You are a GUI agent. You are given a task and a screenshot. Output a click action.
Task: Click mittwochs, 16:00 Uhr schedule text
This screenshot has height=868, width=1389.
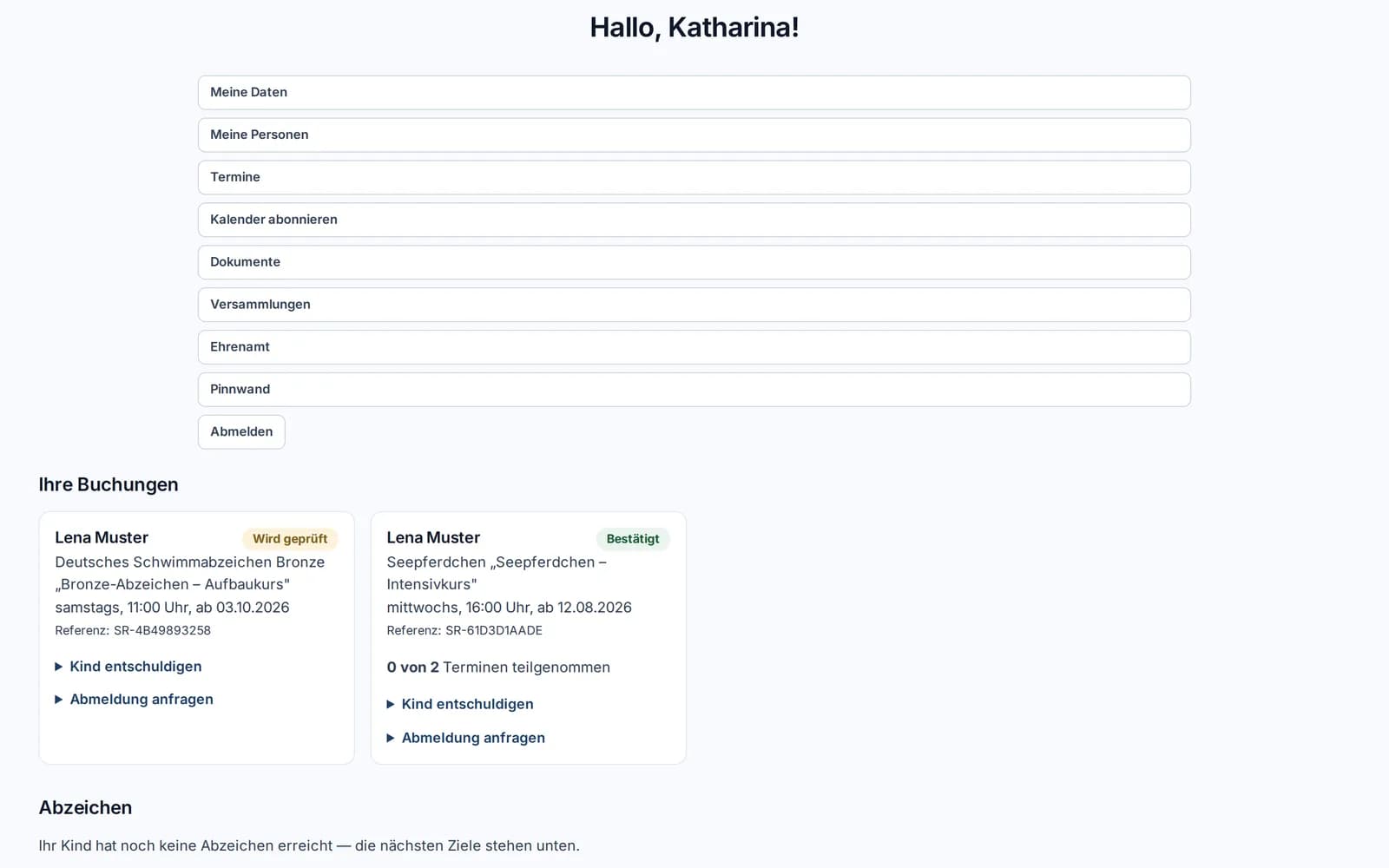pos(509,608)
